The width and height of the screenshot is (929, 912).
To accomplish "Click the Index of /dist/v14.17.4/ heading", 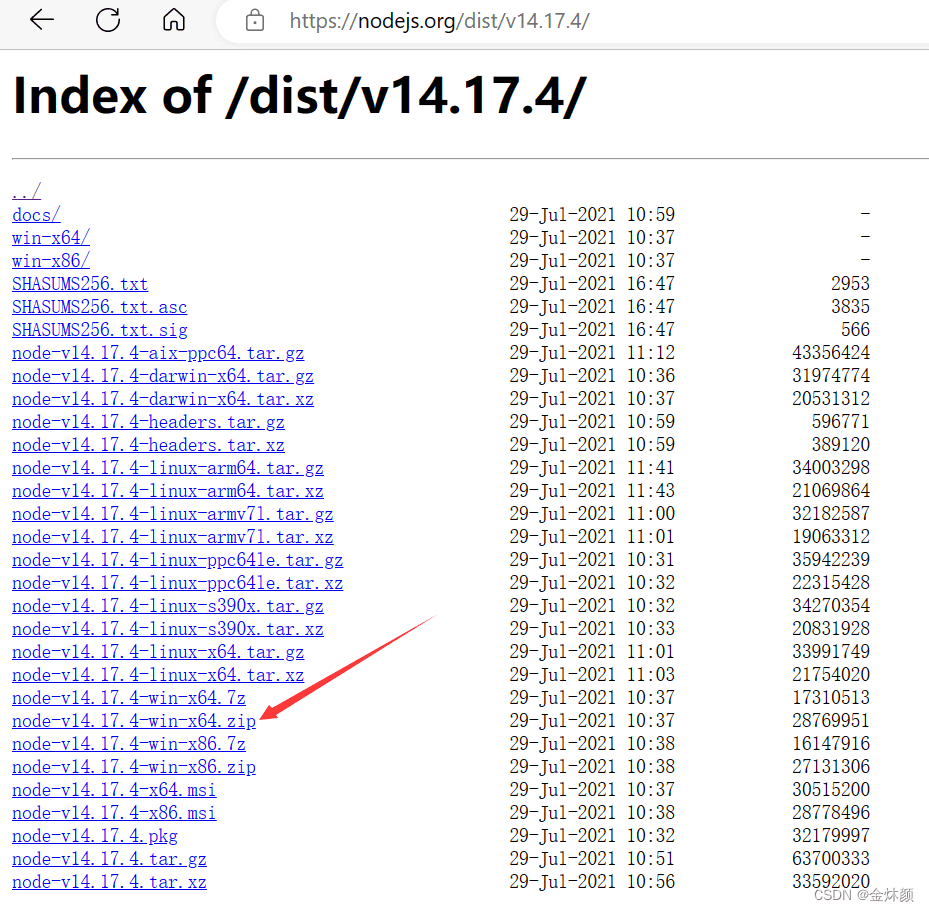I will 300,96.
